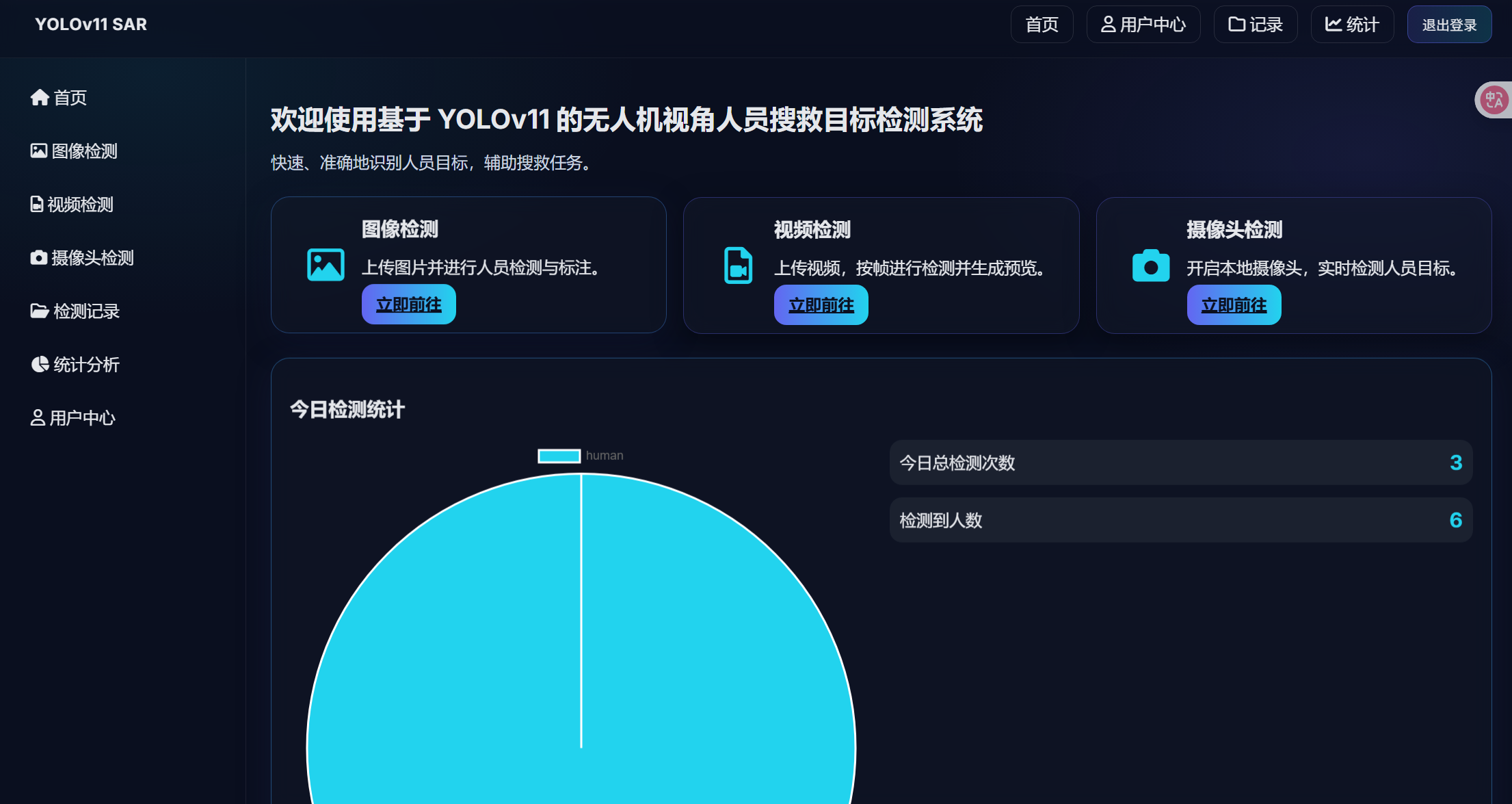This screenshot has height=804, width=1512.
Task: Click 立即前往 in the 视频检测 card
Action: click(x=821, y=305)
